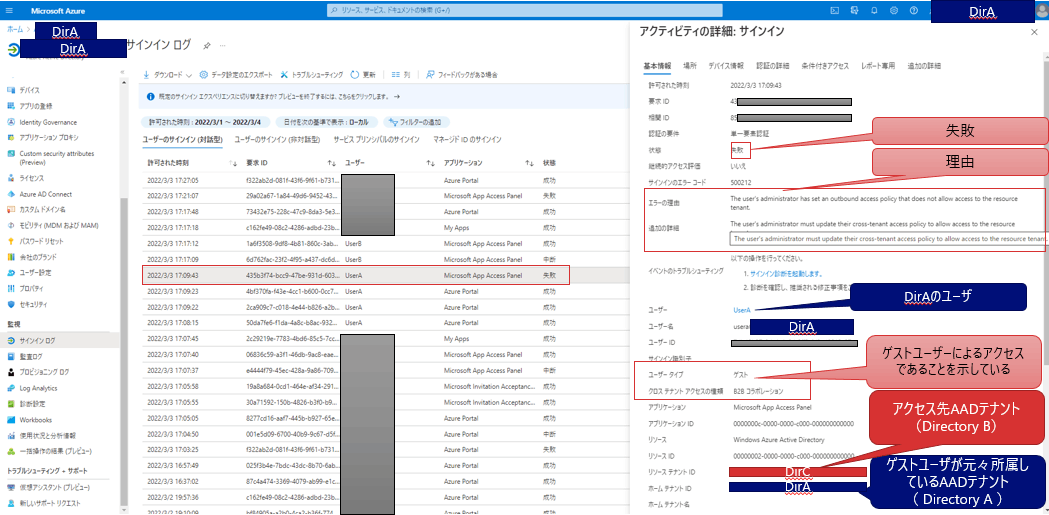Screen dimensions: 1049x515
Task: Open アプリの登録 in the sidebar
Action: pyautogui.click(x=36, y=106)
